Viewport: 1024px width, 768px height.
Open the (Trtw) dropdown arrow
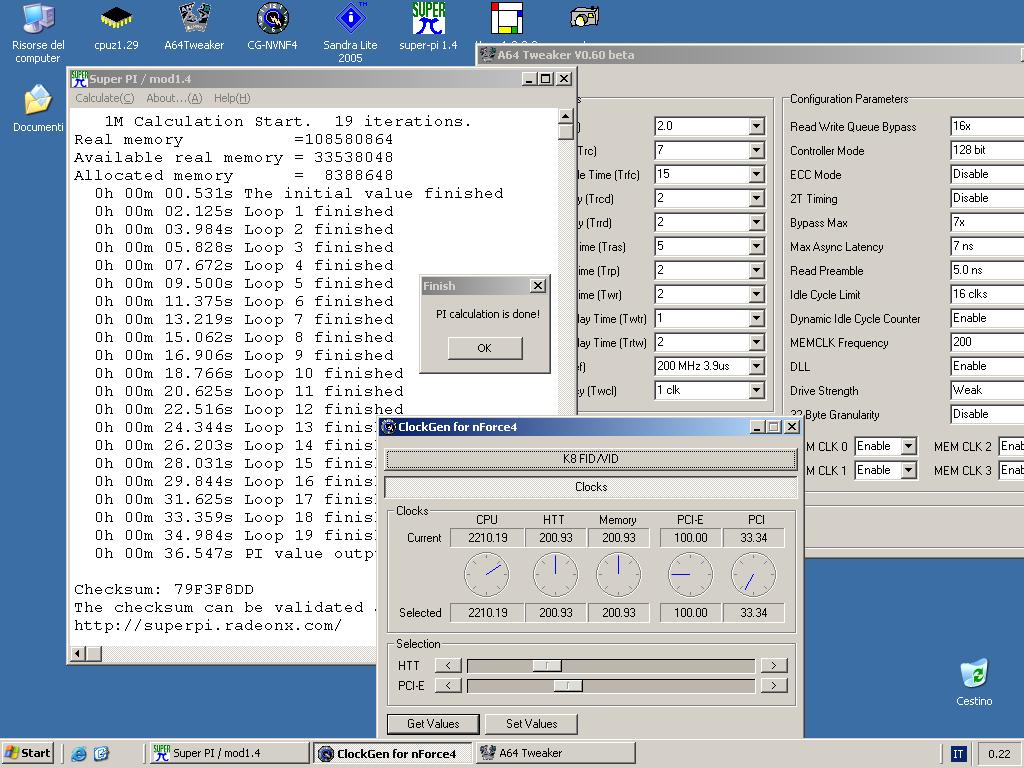(756, 342)
